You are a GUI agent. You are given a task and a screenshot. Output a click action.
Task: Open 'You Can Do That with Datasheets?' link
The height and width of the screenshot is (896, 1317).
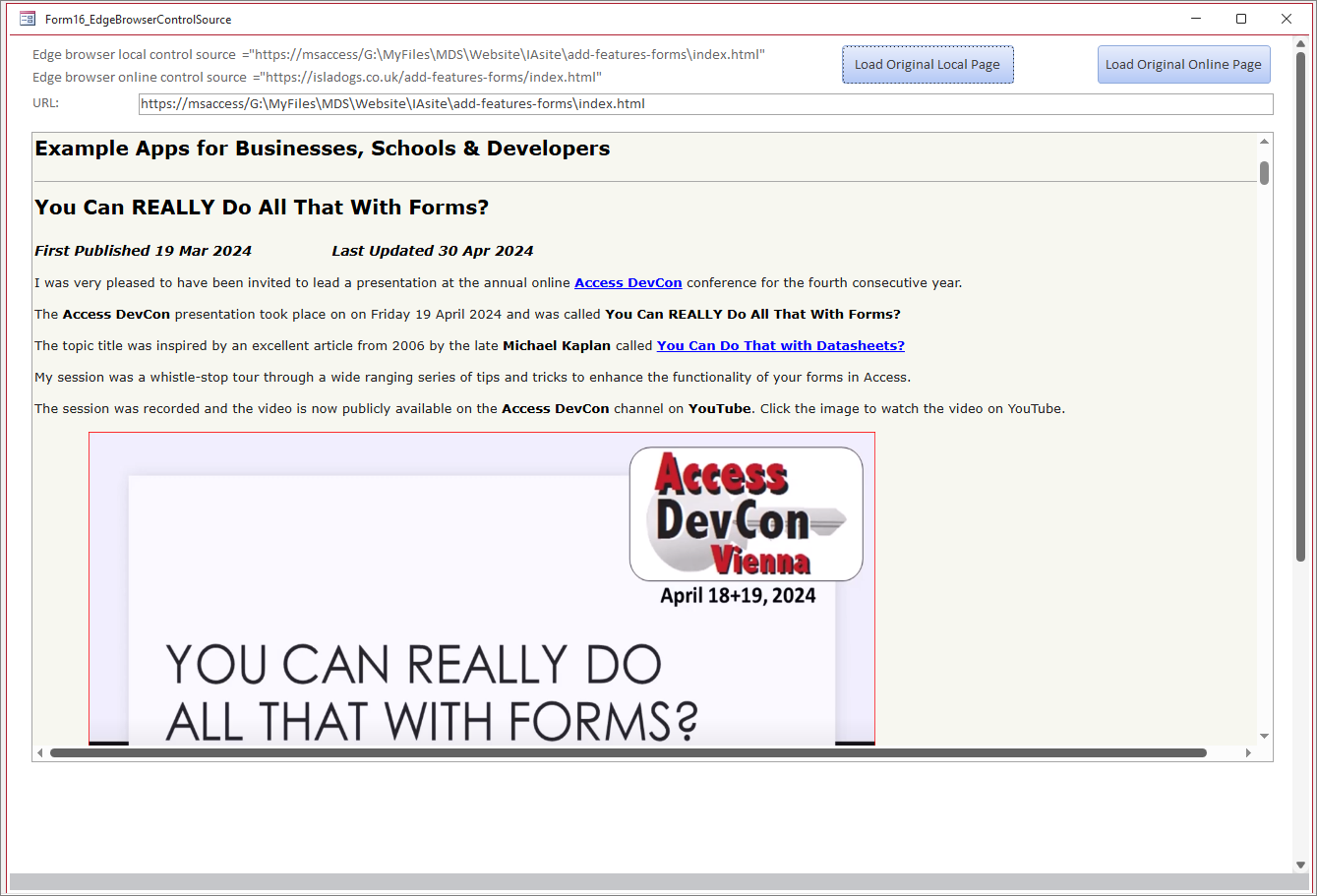point(781,346)
